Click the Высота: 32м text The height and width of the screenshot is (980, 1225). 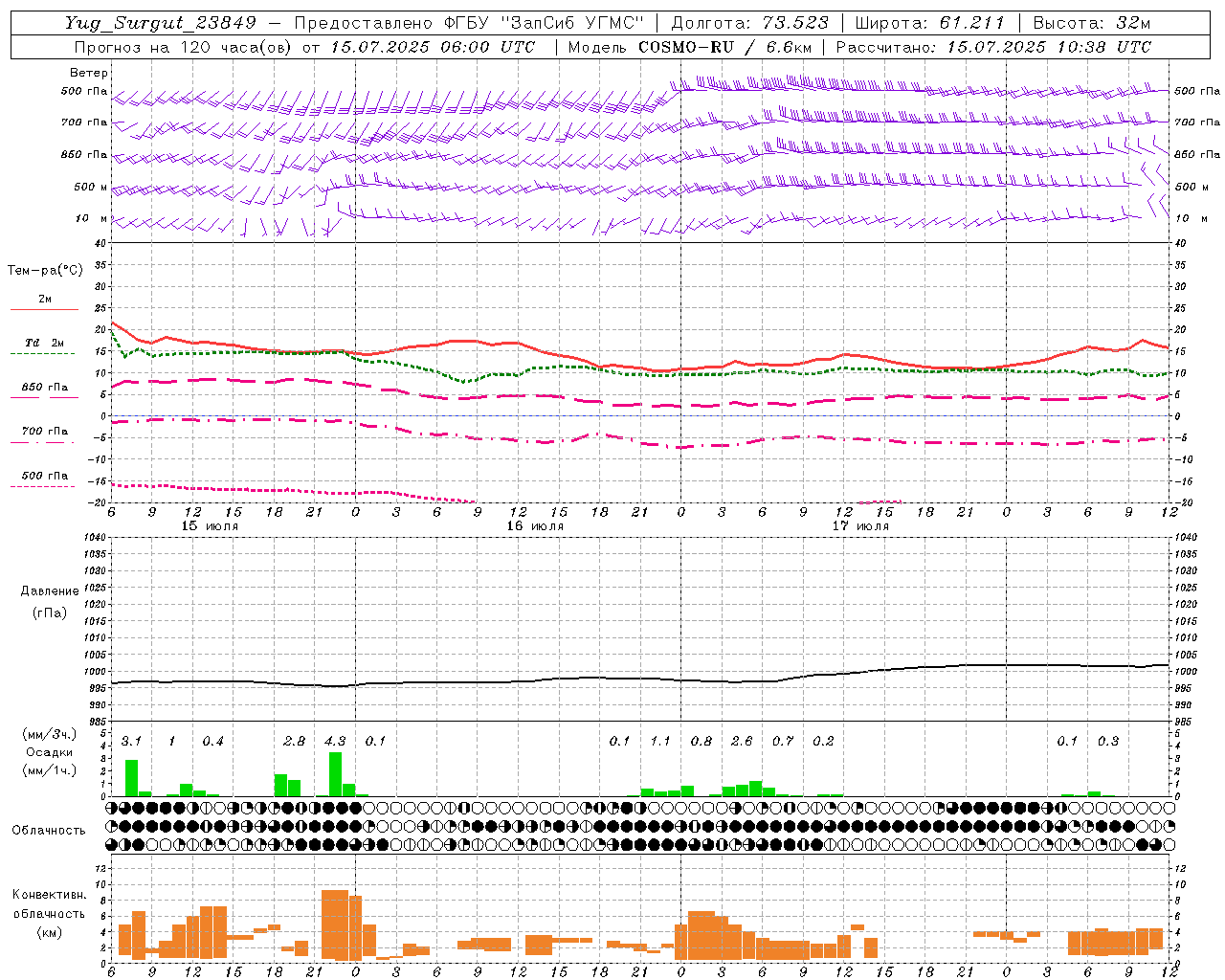[1091, 24]
